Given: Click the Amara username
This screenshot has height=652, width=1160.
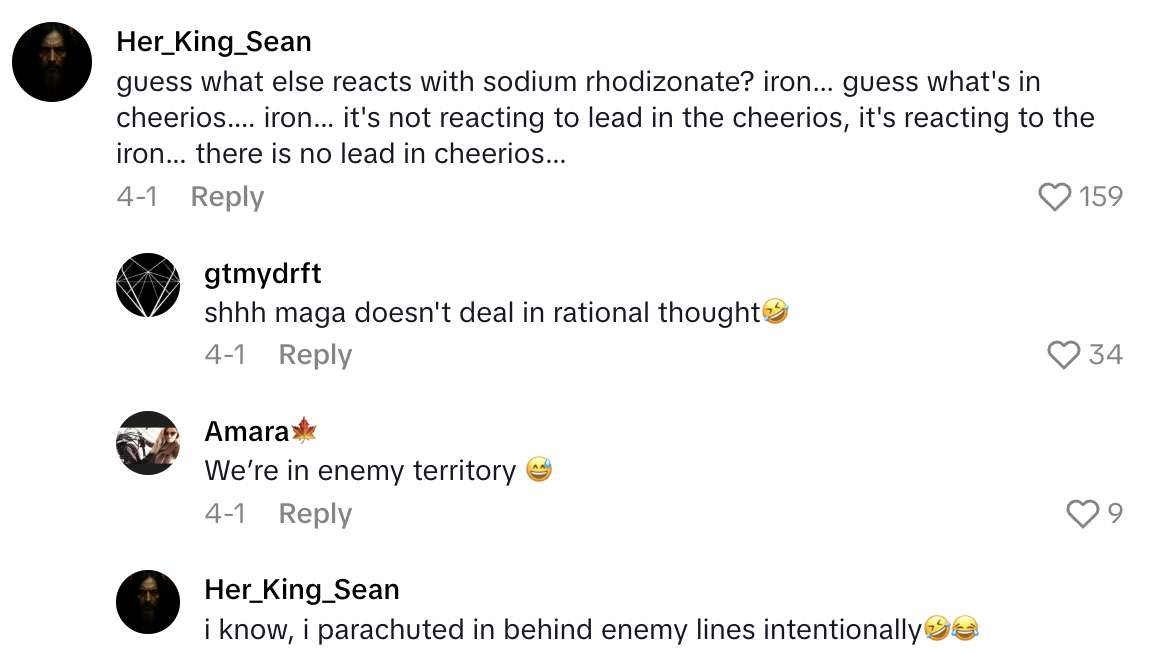Looking at the screenshot, I should (x=248, y=431).
